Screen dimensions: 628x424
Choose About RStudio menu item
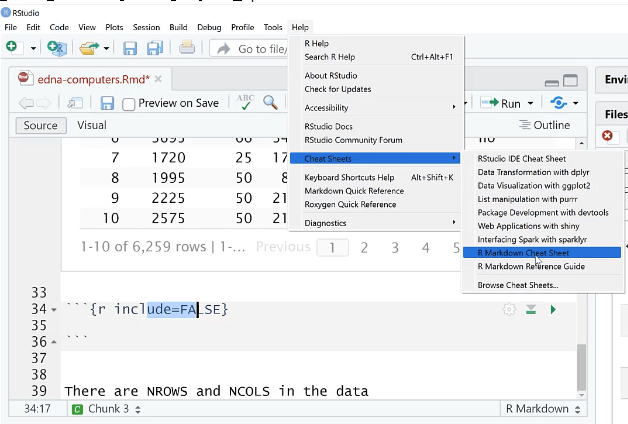coord(377,75)
